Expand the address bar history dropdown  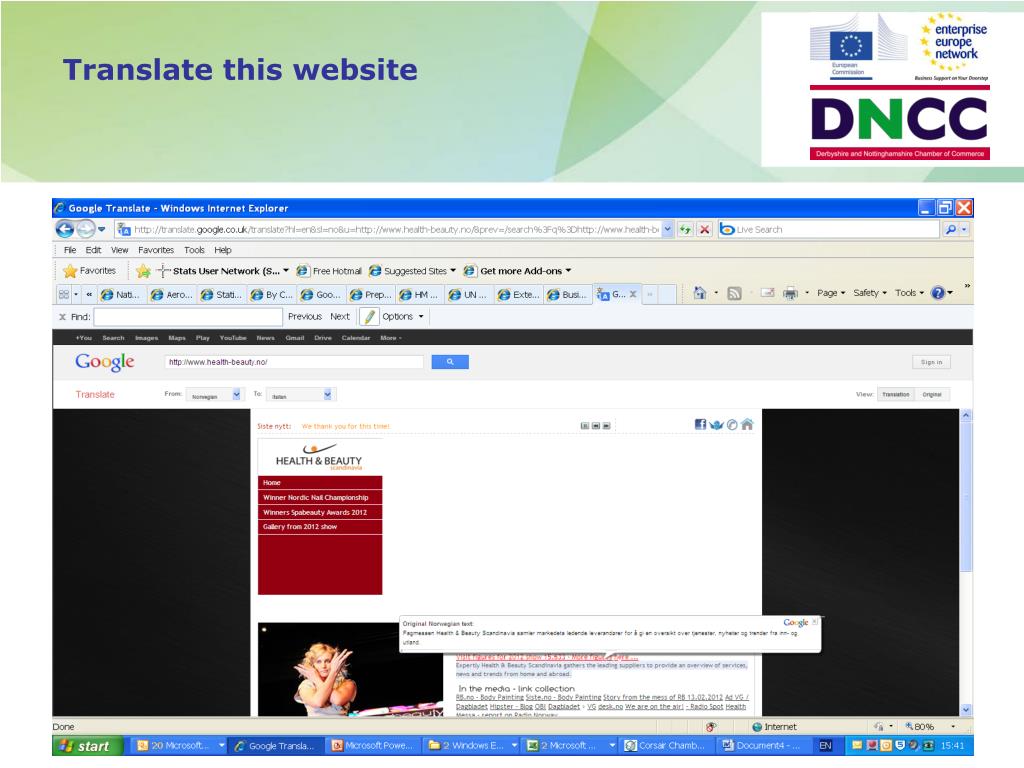(x=667, y=229)
